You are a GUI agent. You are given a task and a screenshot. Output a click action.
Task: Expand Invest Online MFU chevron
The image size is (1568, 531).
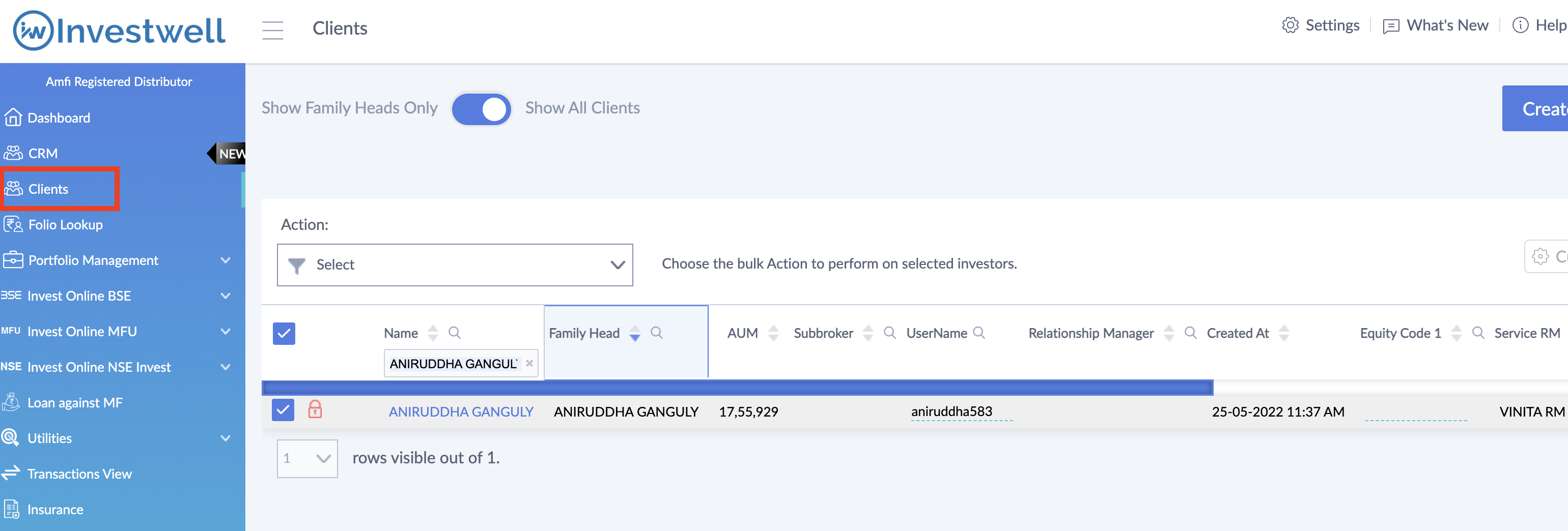[226, 332]
